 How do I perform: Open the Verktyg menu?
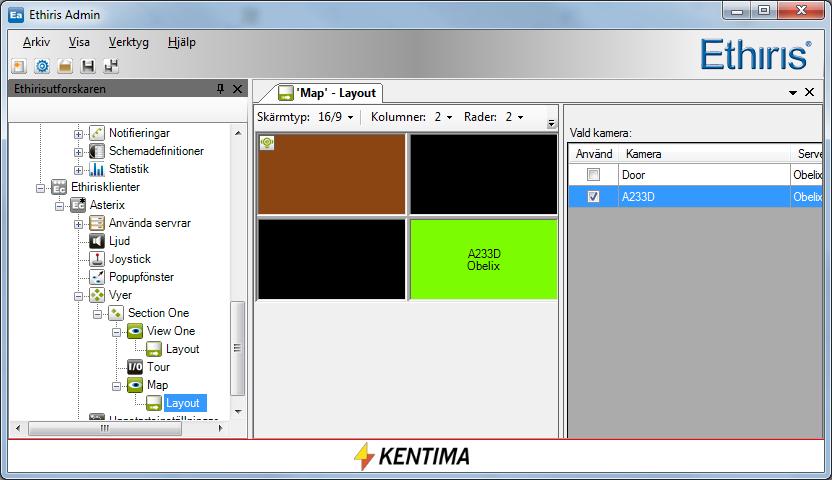[128, 42]
